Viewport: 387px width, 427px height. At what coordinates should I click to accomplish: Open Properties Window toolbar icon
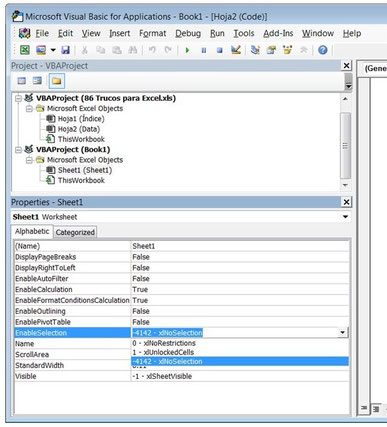tap(271, 50)
